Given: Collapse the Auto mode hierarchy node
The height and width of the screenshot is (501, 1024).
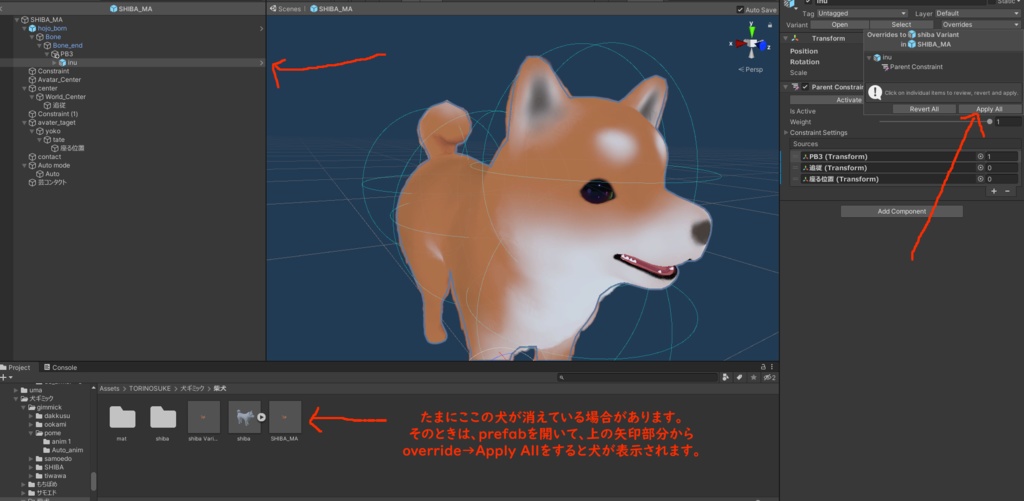Looking at the screenshot, I should coord(24,165).
